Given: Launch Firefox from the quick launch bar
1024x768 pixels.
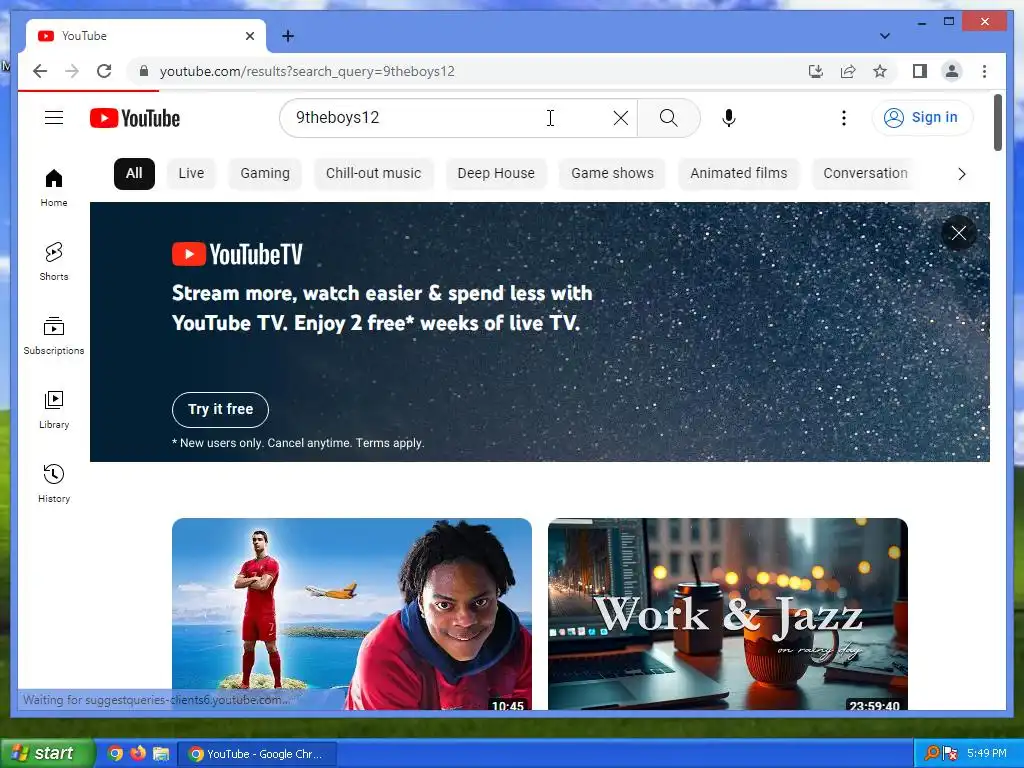Looking at the screenshot, I should coord(138,753).
